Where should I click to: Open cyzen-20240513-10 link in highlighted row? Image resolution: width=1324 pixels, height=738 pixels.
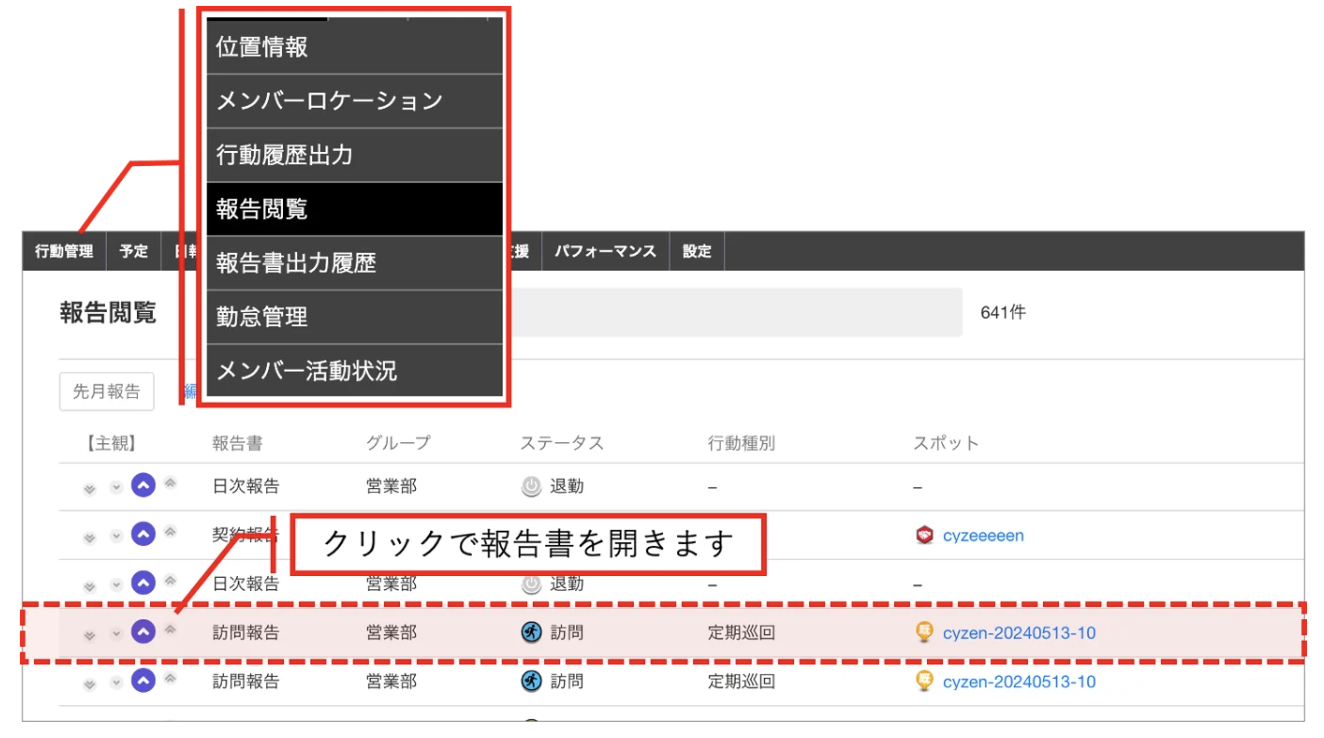pyautogui.click(x=1019, y=632)
